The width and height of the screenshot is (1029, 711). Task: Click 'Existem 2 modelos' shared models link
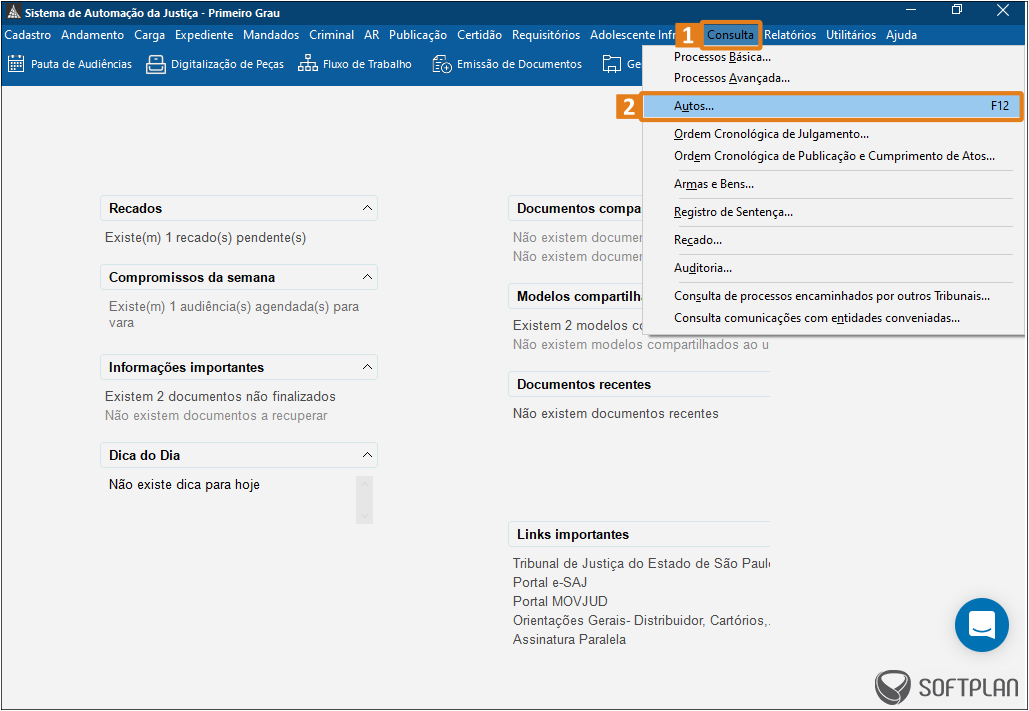click(x=578, y=326)
